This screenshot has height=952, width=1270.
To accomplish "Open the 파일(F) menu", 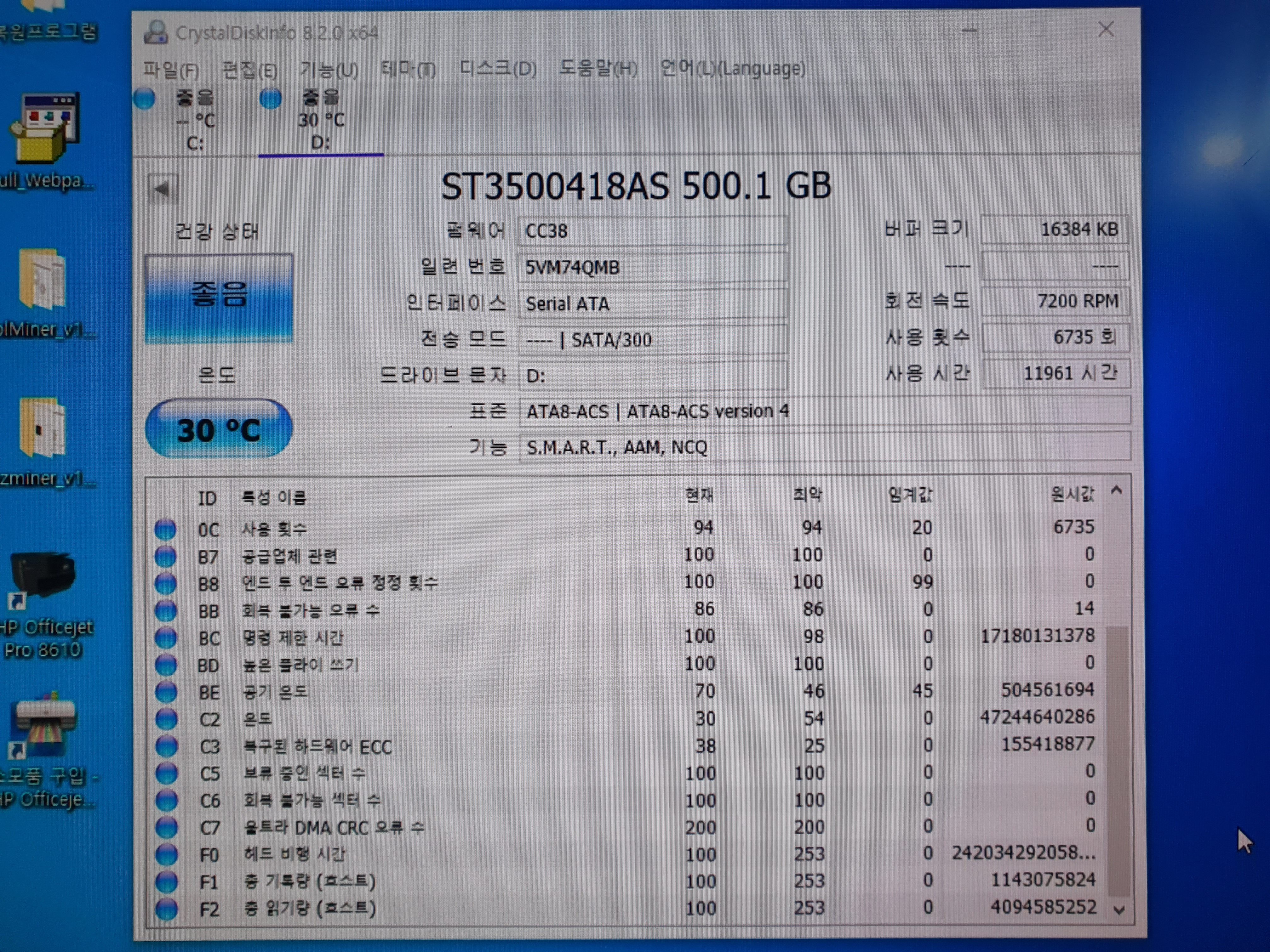I will 170,70.
